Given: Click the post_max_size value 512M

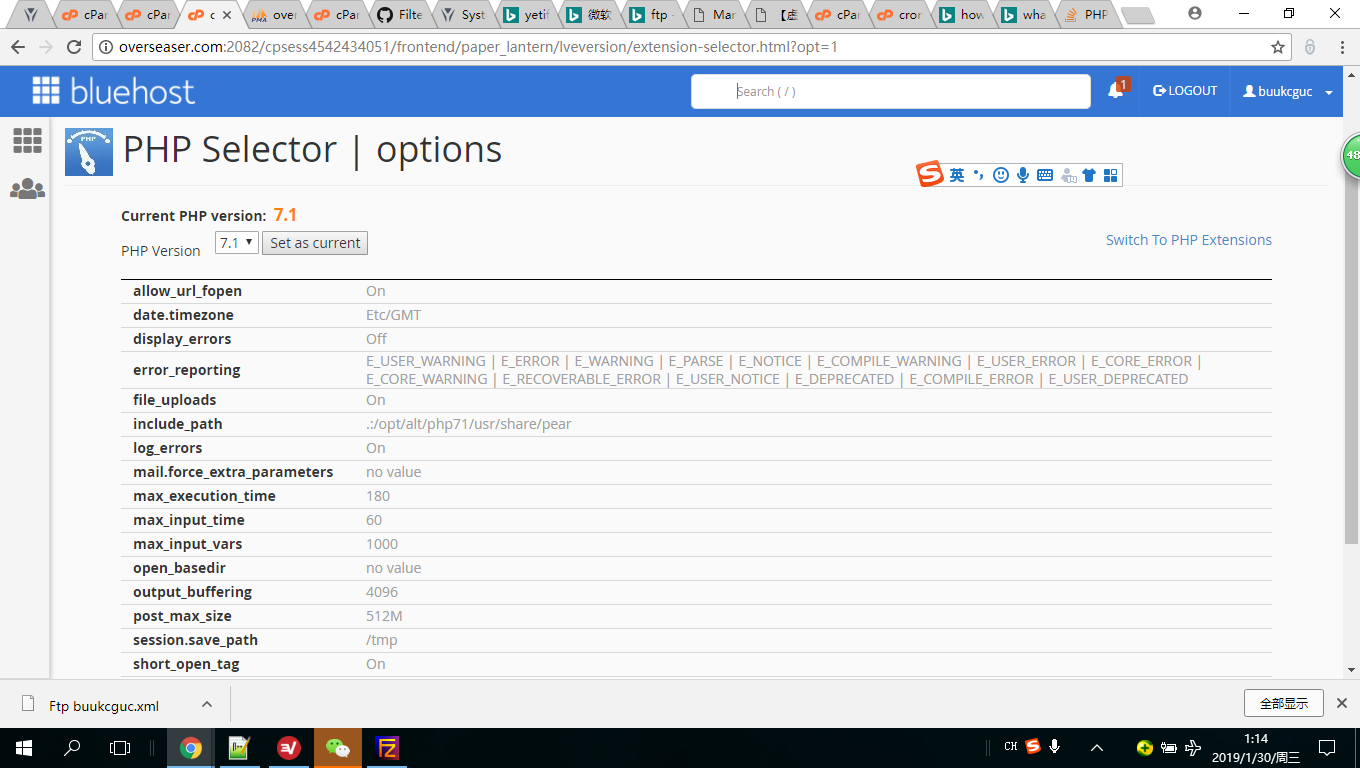Looking at the screenshot, I should click(384, 616).
